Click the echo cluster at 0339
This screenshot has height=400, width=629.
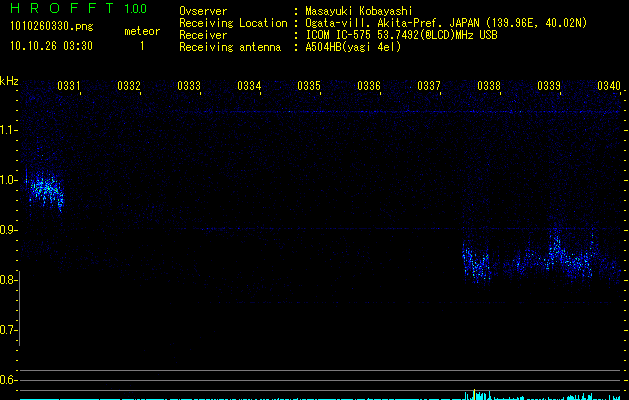[568, 257]
